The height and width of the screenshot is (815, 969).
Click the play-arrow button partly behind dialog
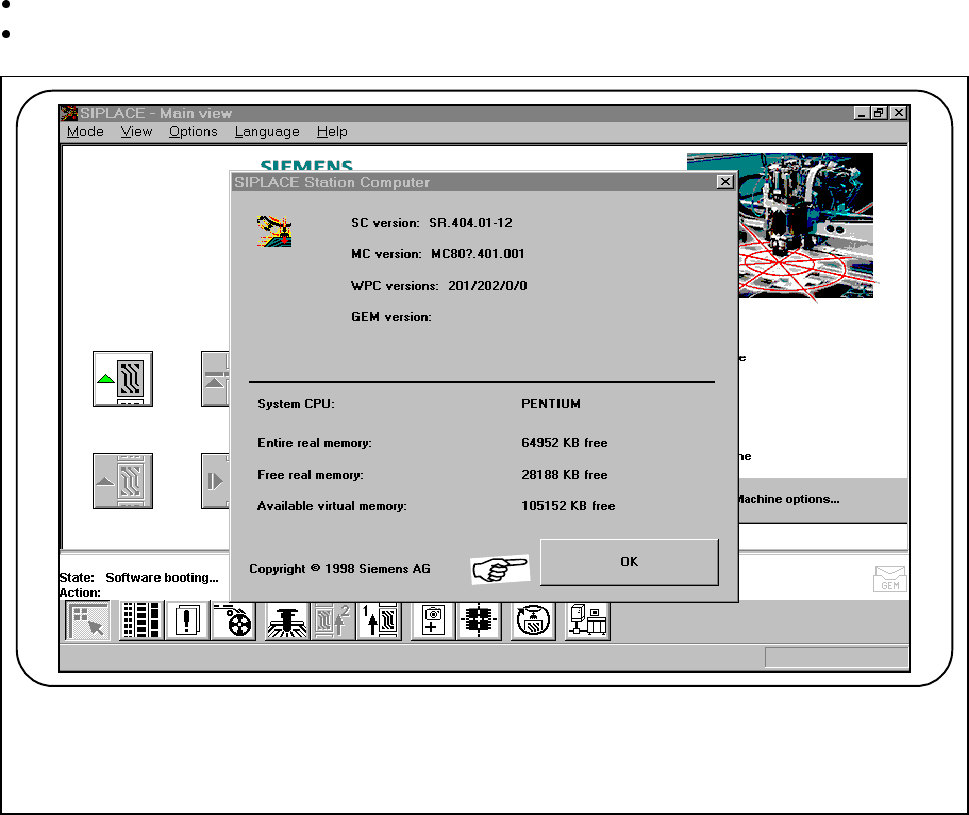coord(215,481)
